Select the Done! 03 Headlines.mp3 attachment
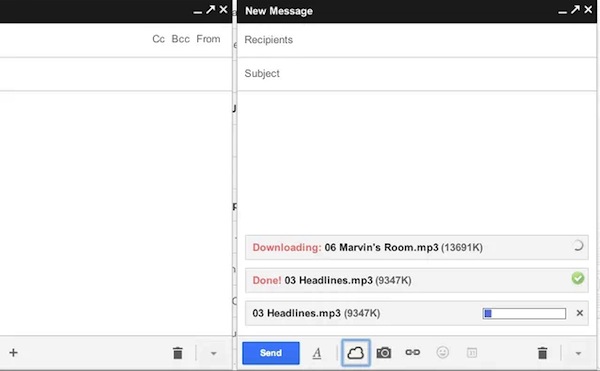The width and height of the screenshot is (600, 371). [417, 280]
